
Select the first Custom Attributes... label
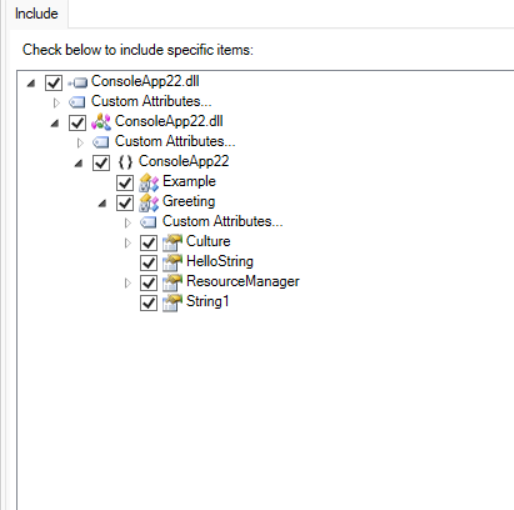click(151, 101)
